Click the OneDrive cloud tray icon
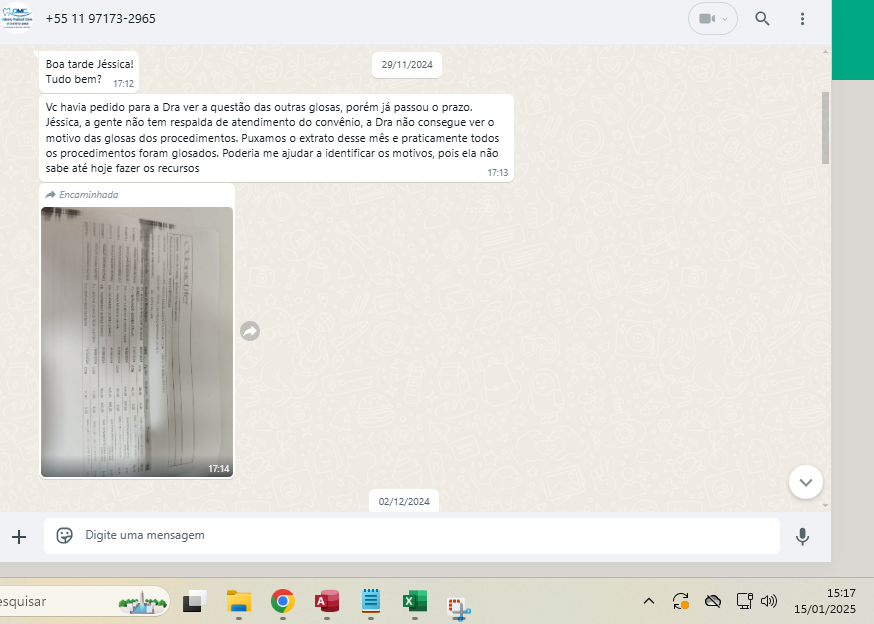 713,601
